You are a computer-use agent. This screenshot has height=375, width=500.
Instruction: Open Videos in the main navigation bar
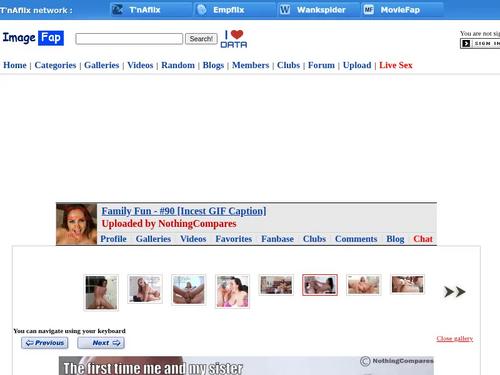tap(140, 65)
